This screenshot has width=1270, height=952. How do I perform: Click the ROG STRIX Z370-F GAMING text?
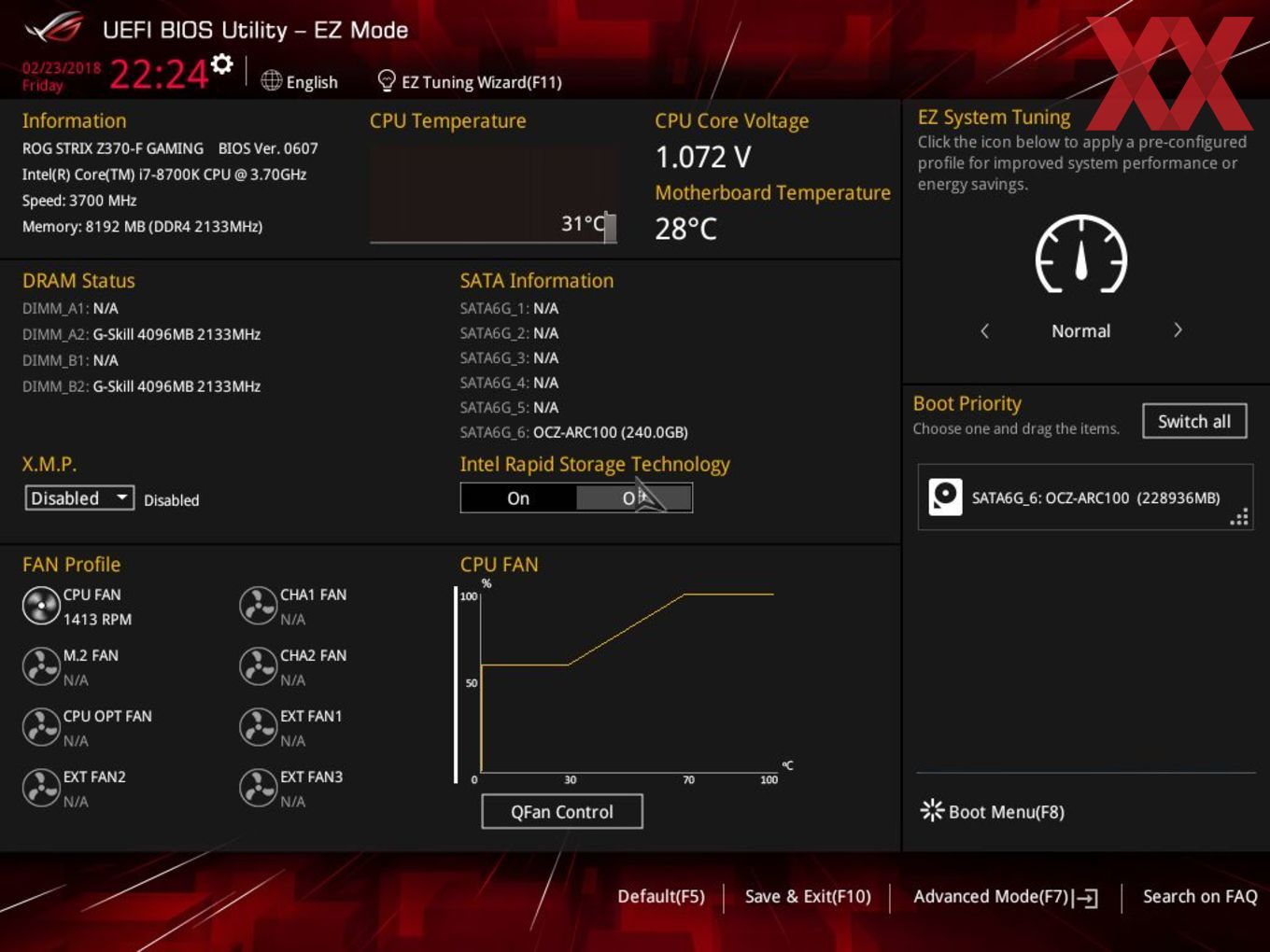tap(113, 148)
